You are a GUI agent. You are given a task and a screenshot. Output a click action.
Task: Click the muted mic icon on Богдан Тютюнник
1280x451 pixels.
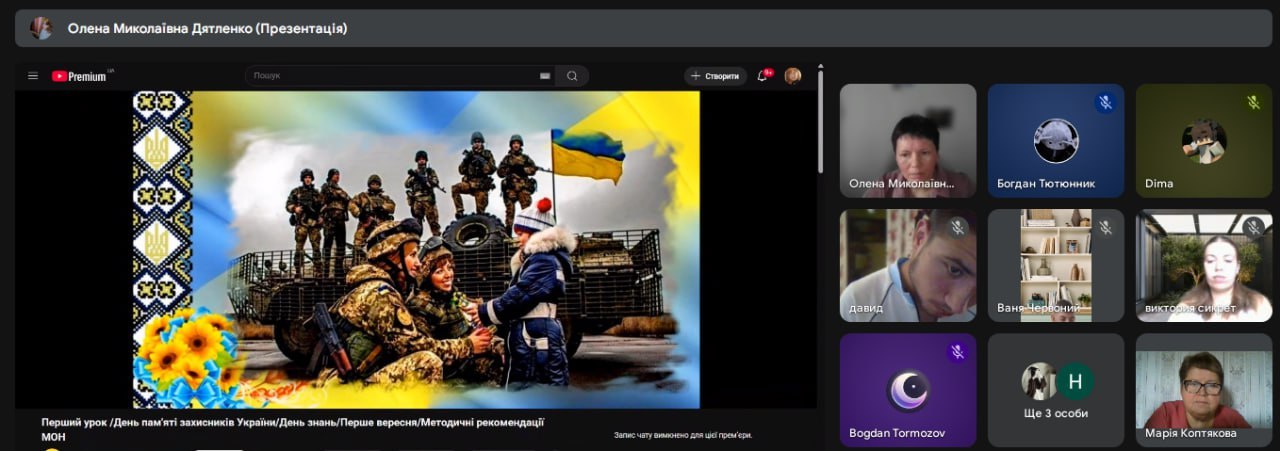pyautogui.click(x=1105, y=102)
